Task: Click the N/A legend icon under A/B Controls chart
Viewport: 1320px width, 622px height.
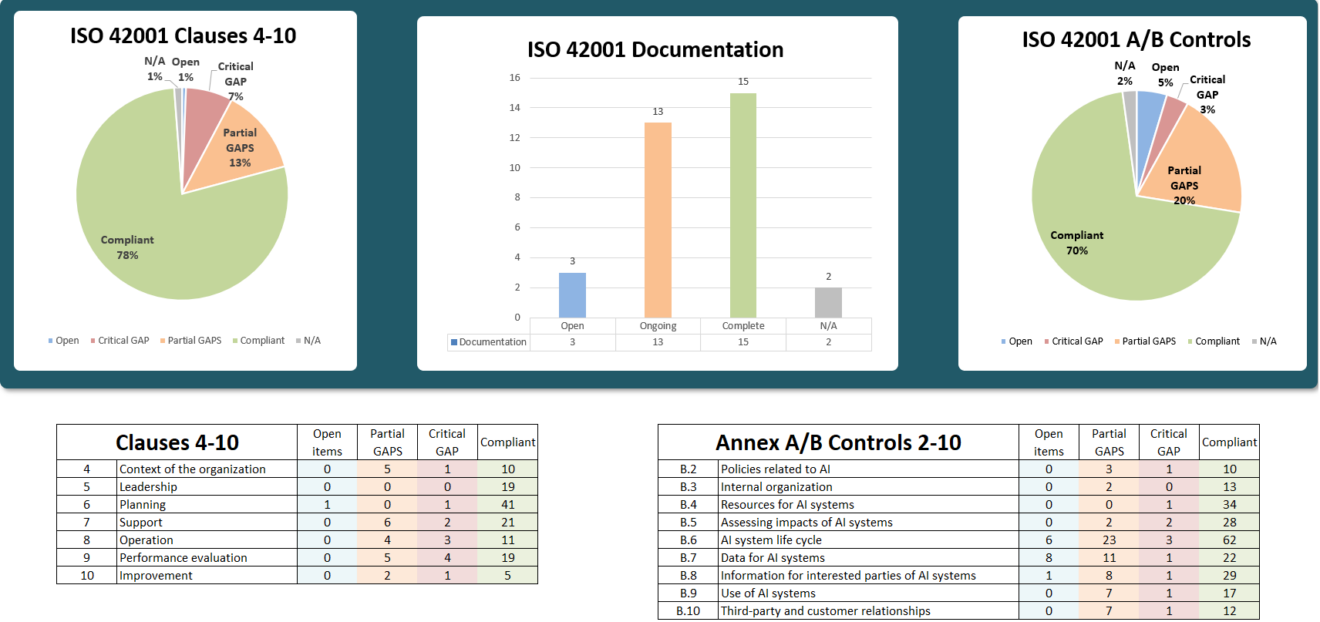Action: [1253, 340]
